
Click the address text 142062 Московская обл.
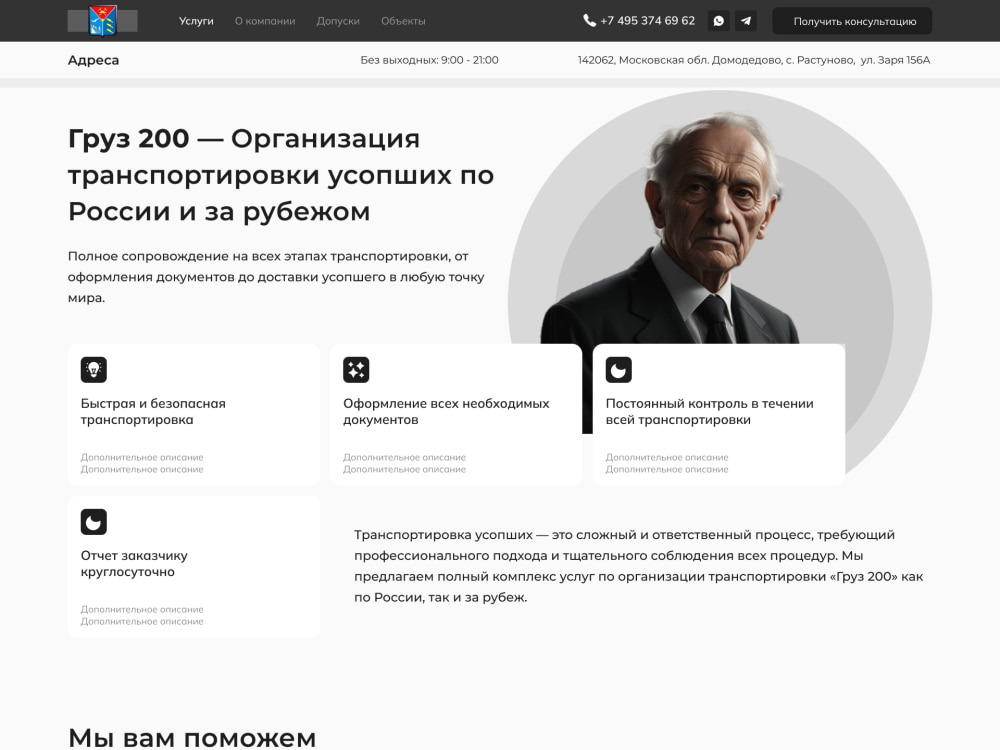[754, 60]
